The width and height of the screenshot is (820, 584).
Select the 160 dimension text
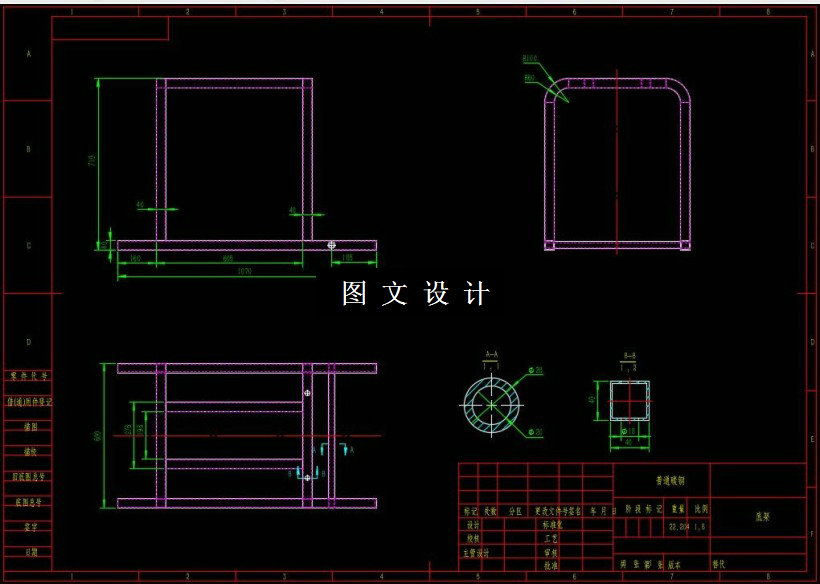[x=135, y=258]
